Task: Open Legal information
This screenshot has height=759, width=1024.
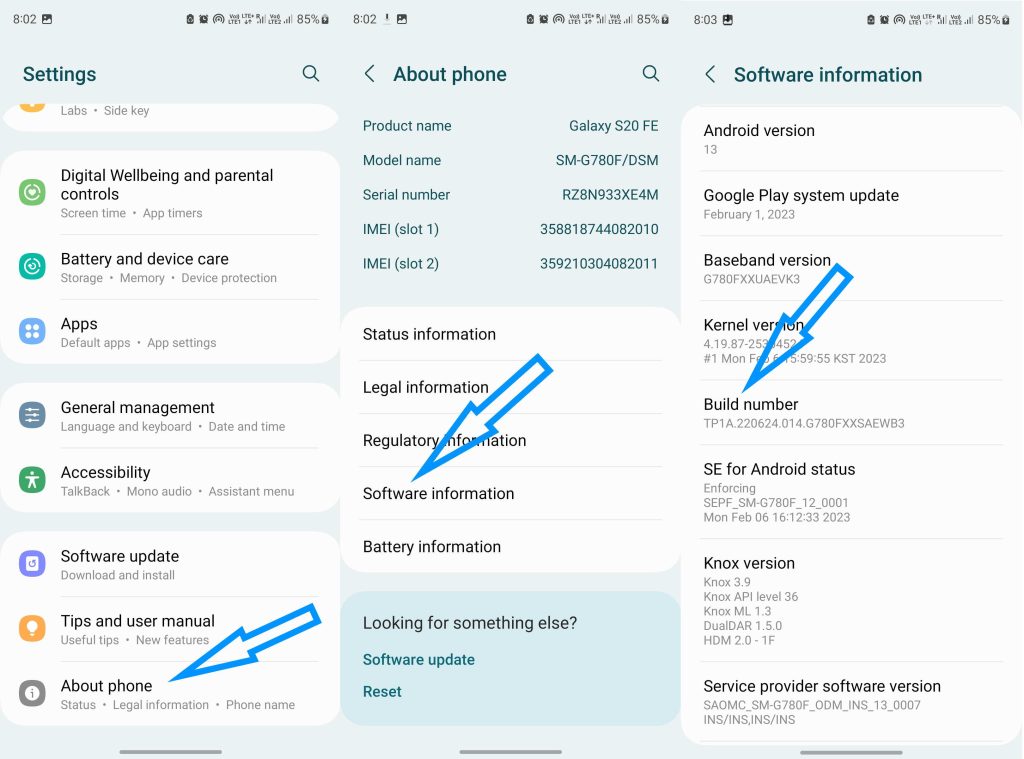Action: (511, 387)
